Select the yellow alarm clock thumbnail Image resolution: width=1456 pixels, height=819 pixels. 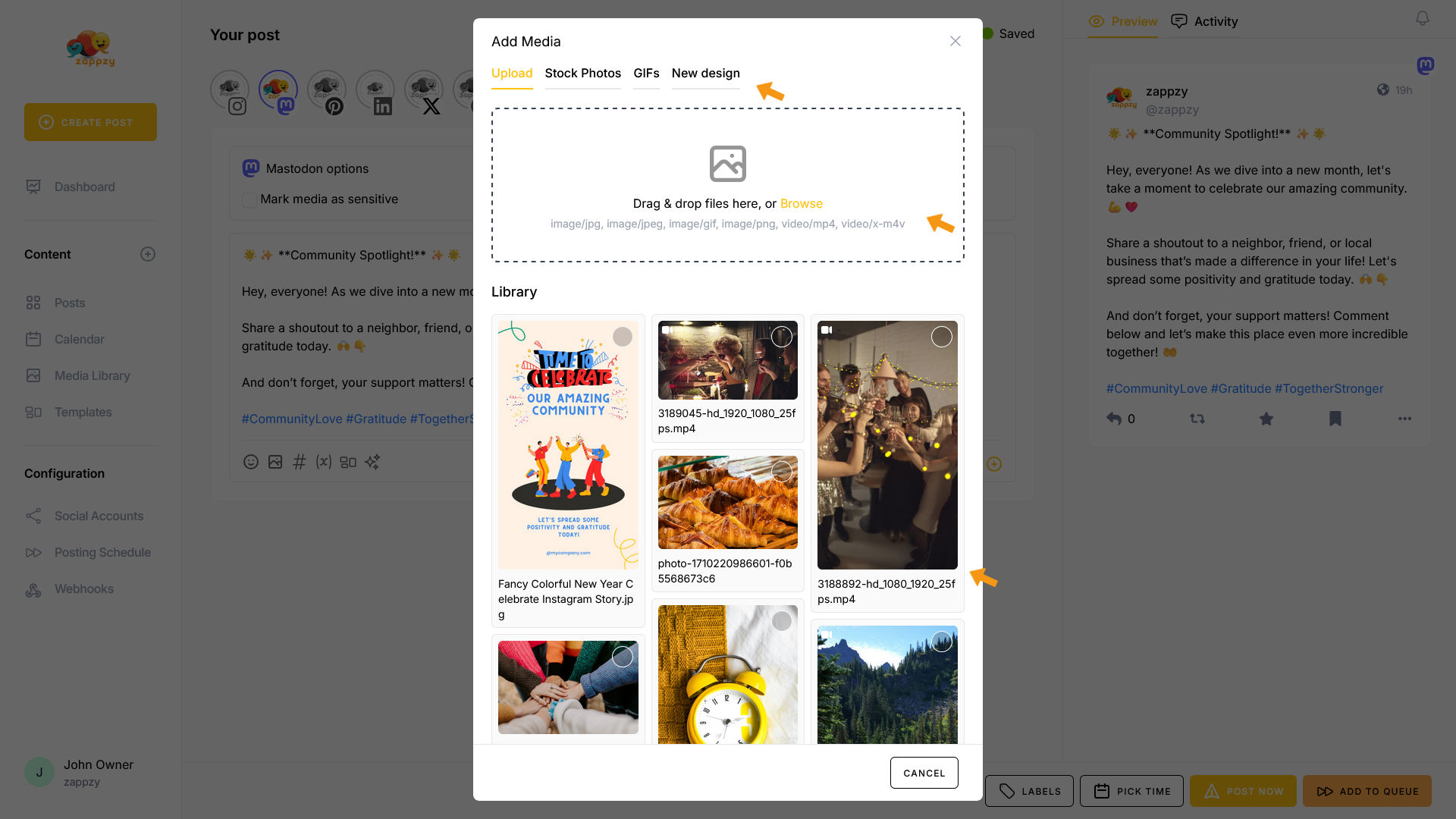point(727,675)
